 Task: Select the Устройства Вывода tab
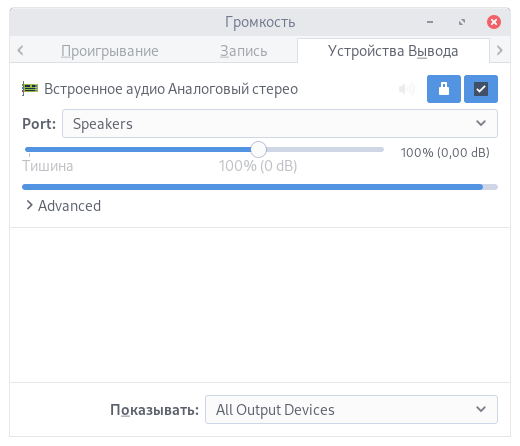pos(393,51)
